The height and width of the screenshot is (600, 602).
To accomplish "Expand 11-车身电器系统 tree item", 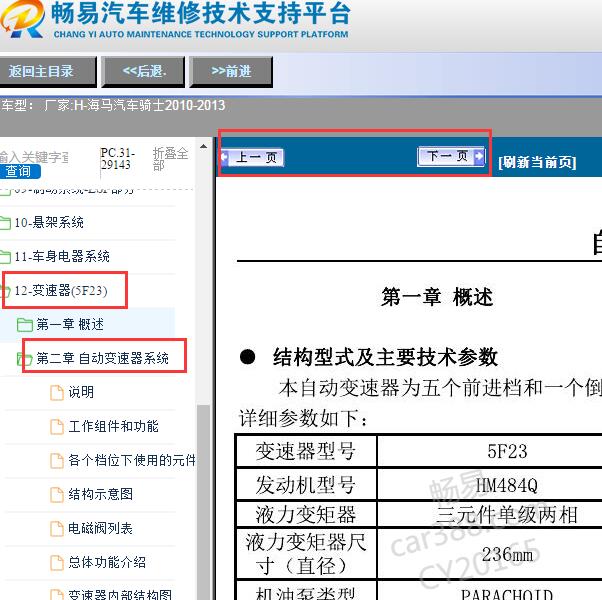I will click(x=62, y=256).
